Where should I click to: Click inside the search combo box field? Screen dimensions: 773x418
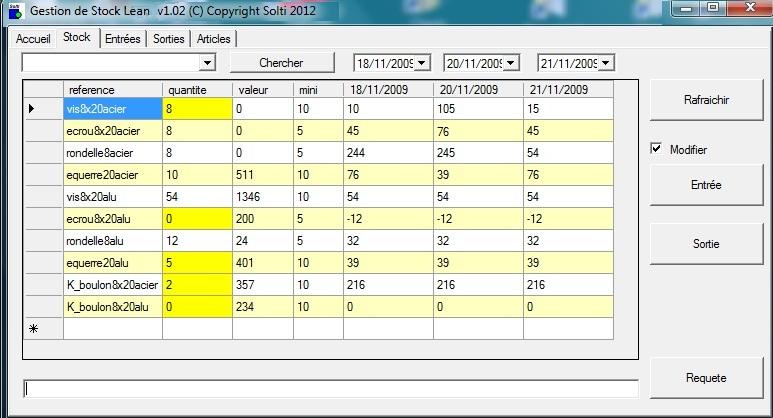[x=111, y=63]
